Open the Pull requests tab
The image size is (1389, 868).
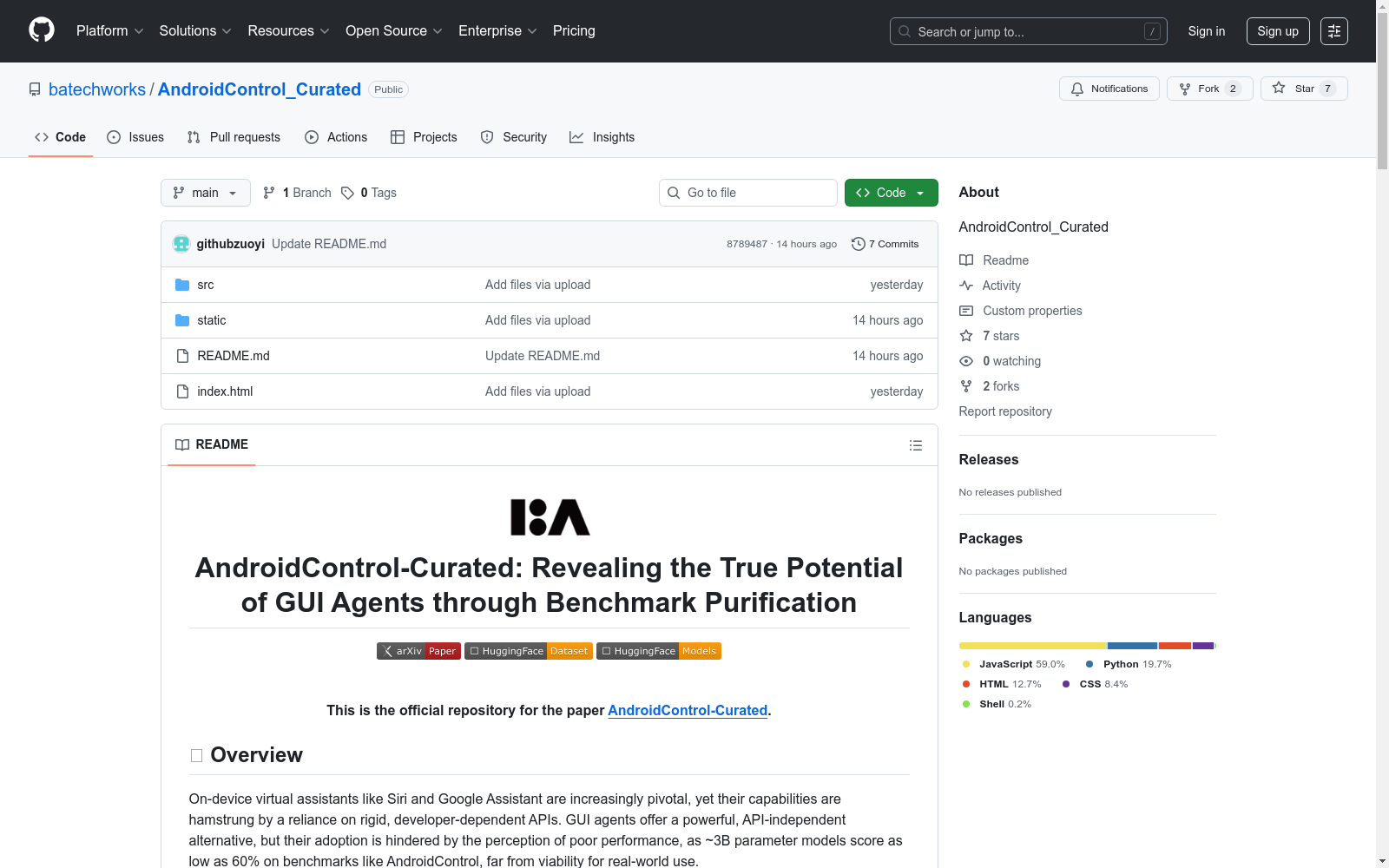[x=234, y=137]
